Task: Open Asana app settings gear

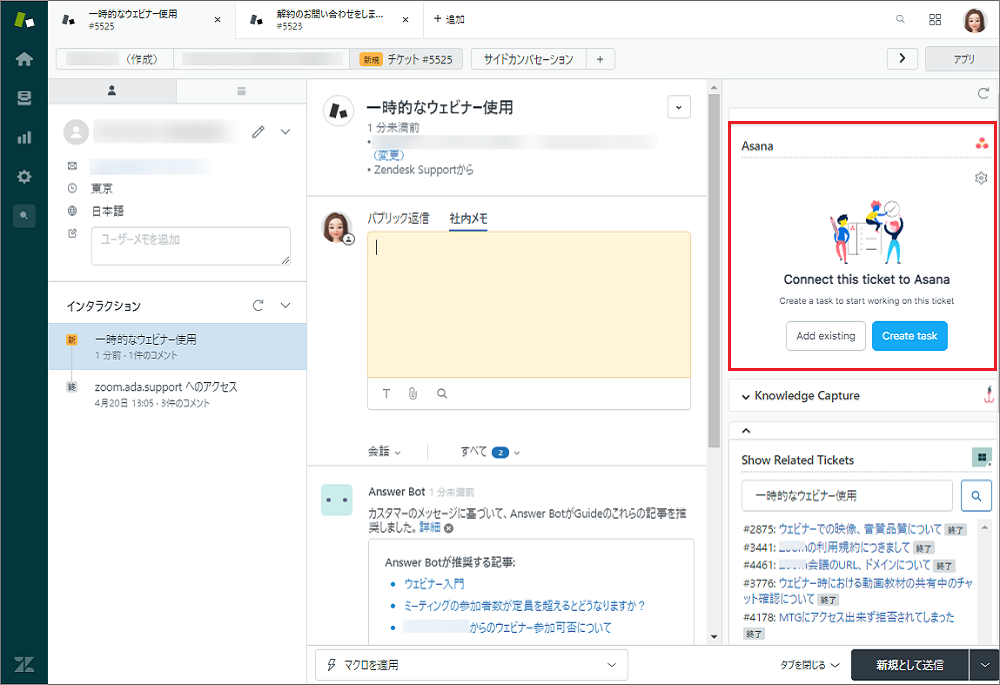Action: click(x=981, y=178)
